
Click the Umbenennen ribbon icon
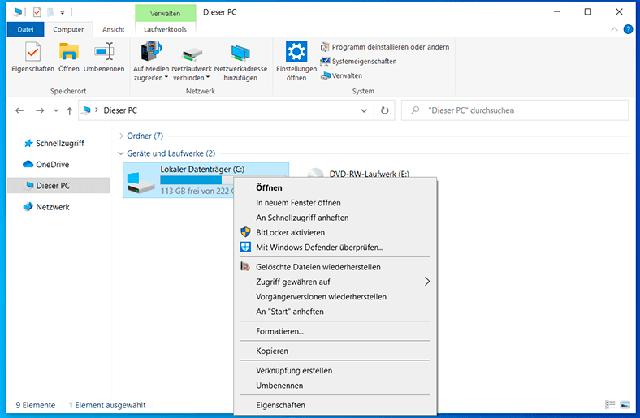104,52
